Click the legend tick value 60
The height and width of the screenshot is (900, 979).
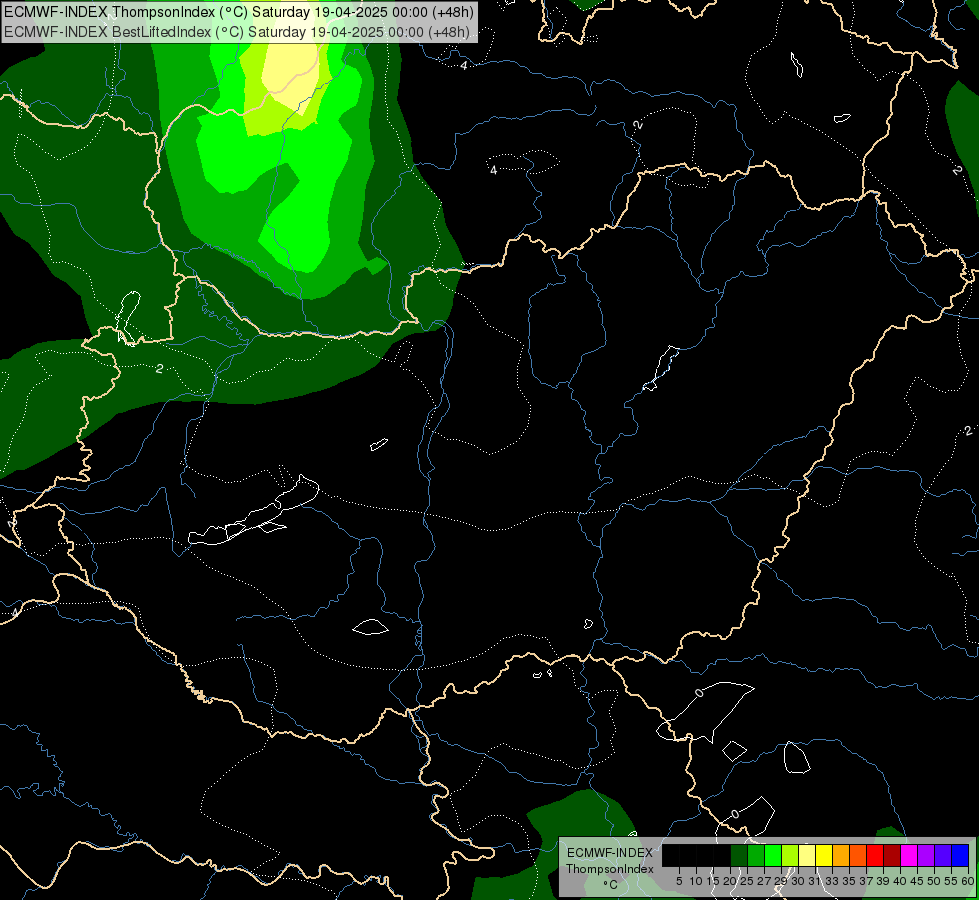pos(968,881)
